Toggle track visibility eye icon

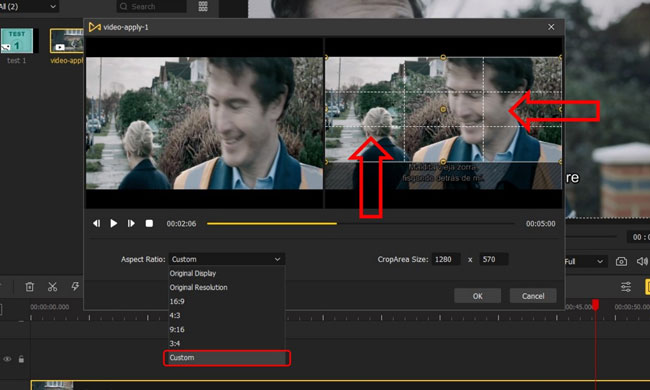[7, 359]
